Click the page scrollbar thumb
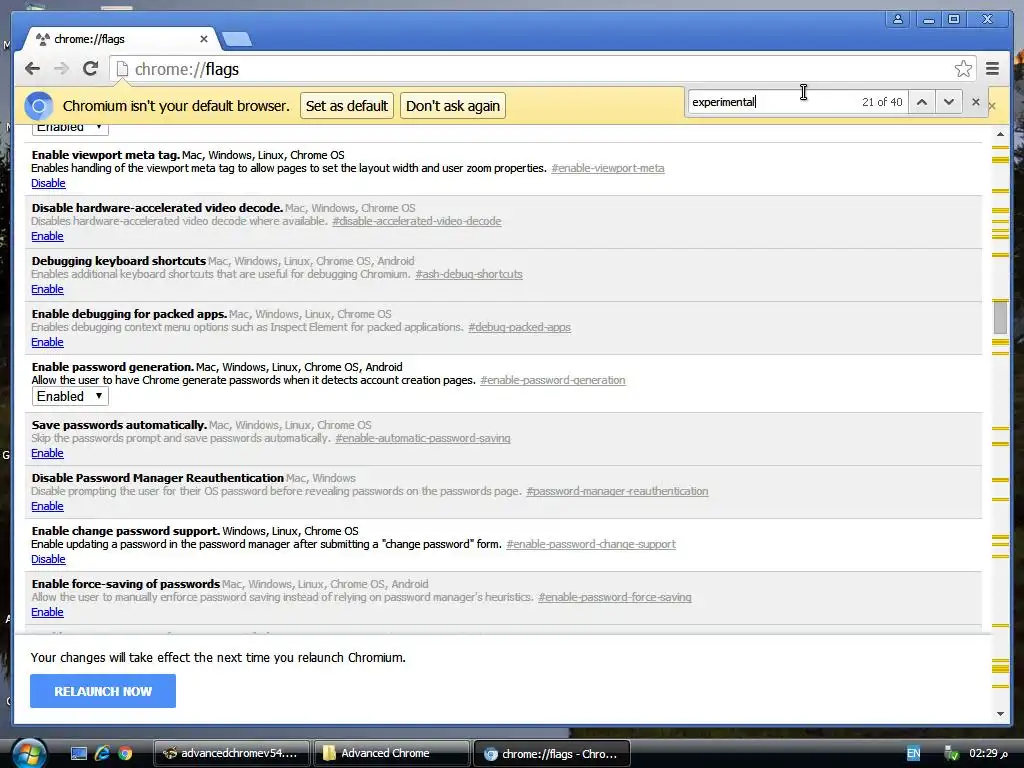1024x768 pixels. (1000, 317)
